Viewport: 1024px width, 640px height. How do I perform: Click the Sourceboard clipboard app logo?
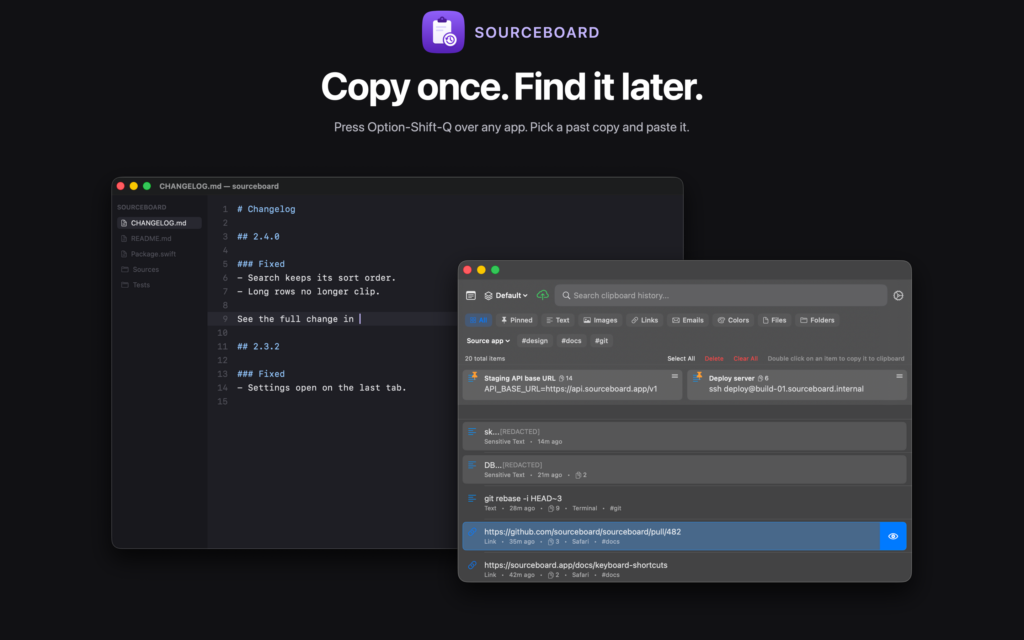(x=443, y=32)
